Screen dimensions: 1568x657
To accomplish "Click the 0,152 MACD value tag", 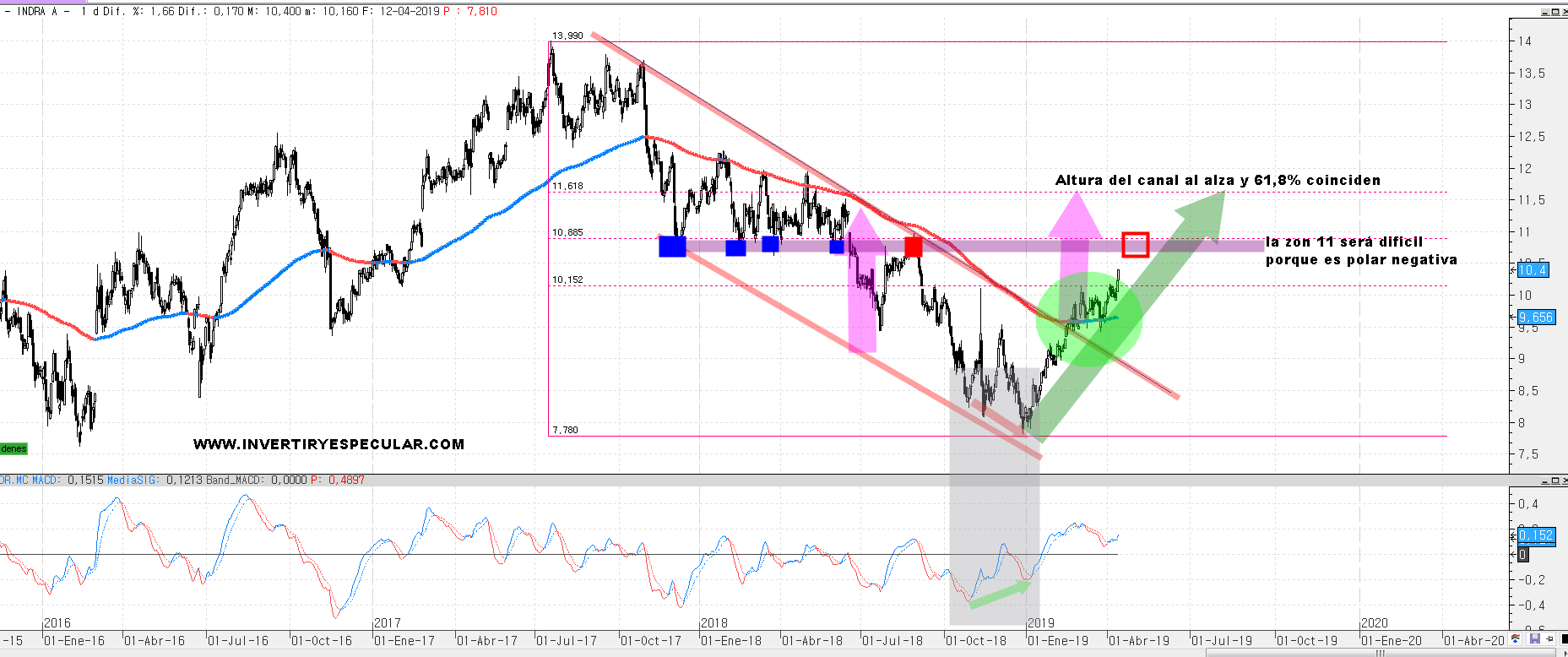I will tap(1536, 535).
